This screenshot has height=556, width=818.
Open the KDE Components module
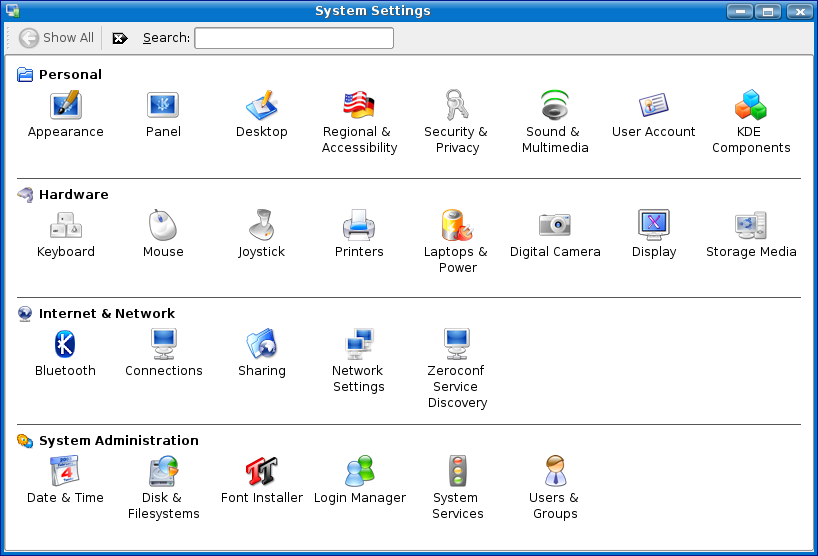tap(751, 105)
